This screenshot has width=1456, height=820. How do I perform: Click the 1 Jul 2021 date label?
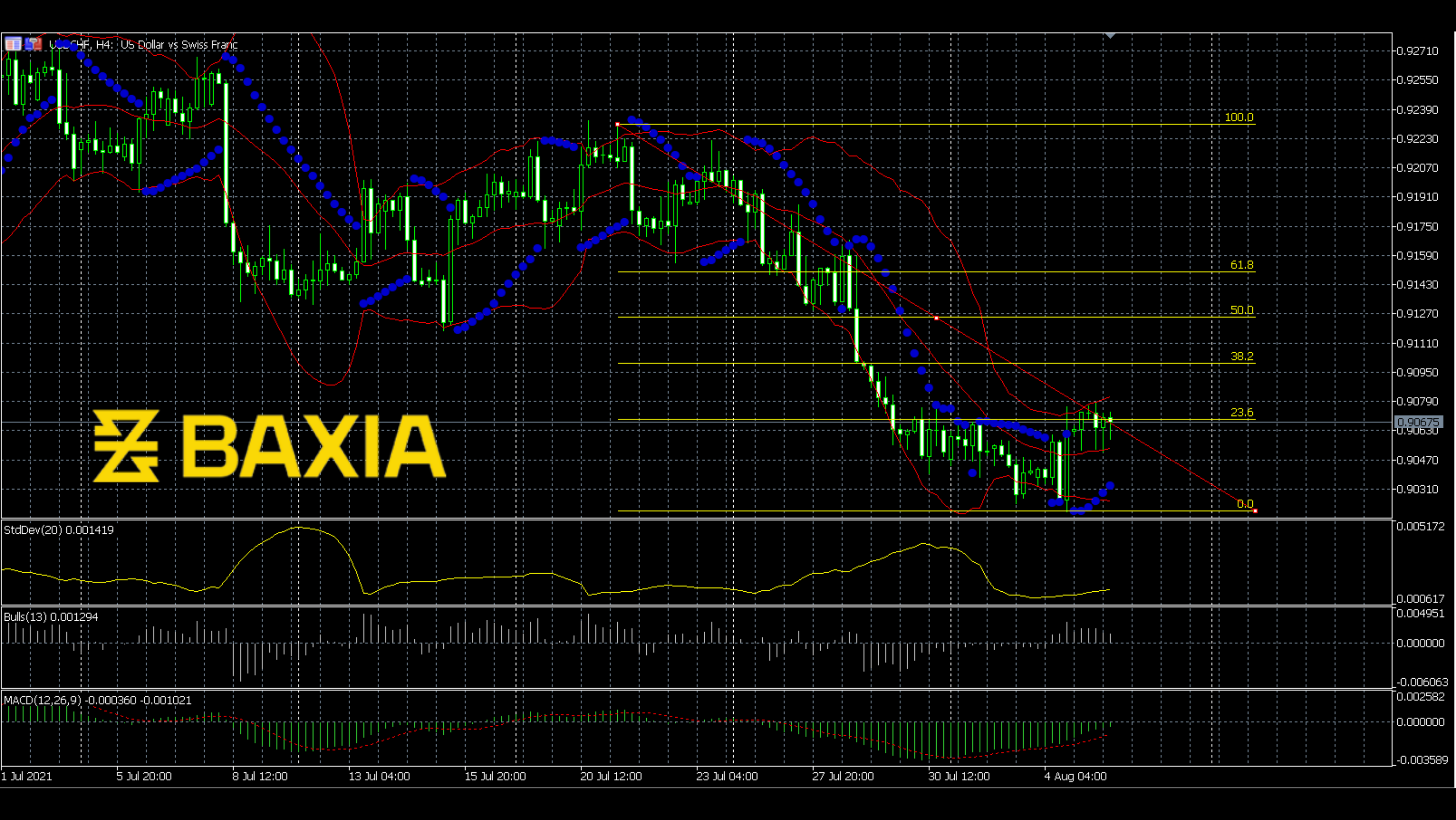[27, 776]
